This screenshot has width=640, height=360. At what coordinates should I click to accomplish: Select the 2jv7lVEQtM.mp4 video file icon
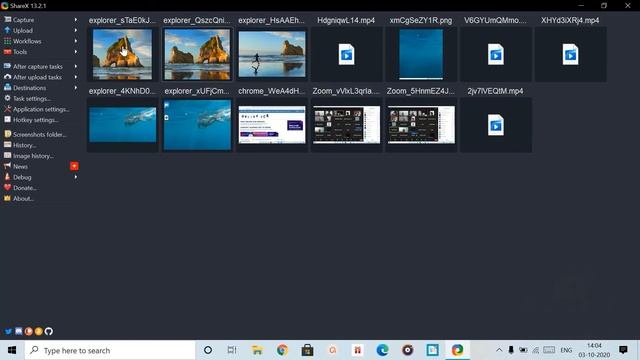496,125
